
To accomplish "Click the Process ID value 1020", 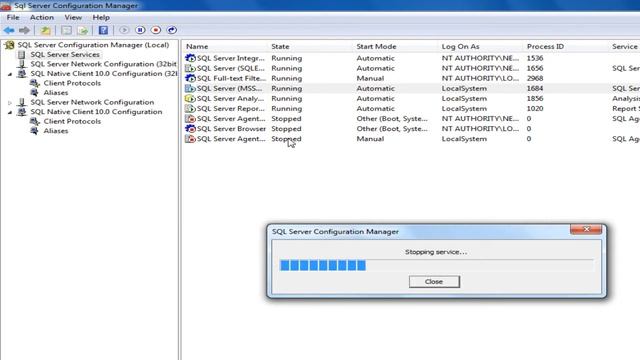I will click(x=535, y=109).
